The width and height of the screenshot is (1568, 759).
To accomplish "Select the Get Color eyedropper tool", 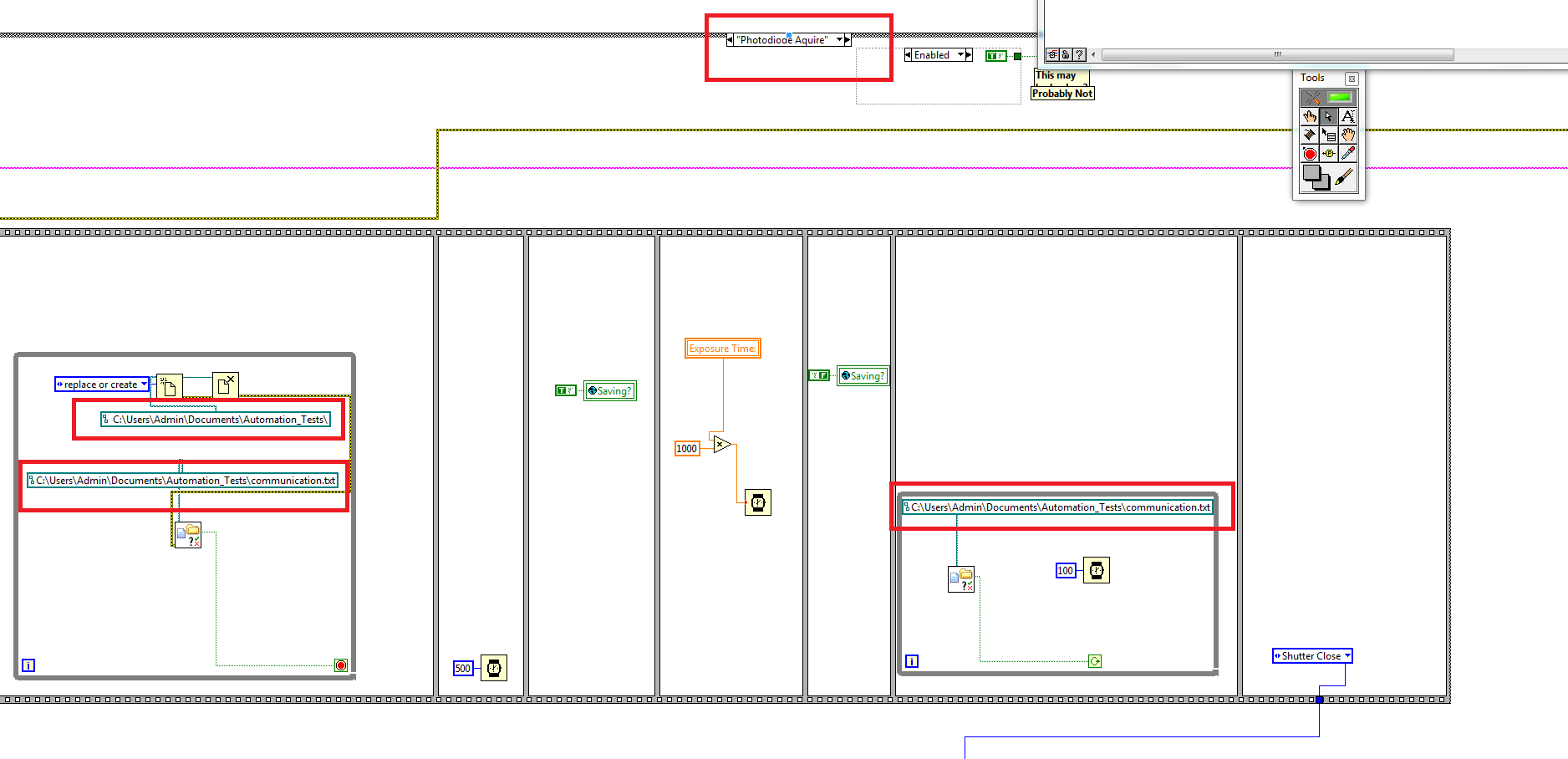I will point(1347,154).
